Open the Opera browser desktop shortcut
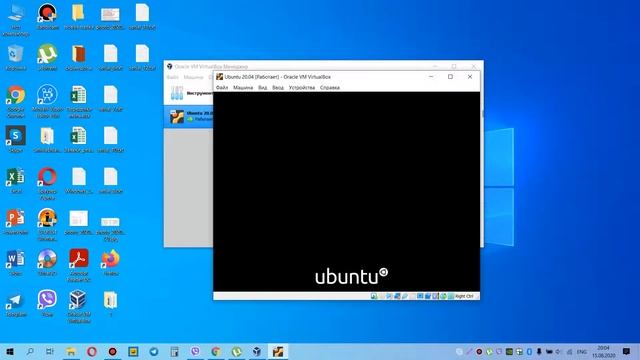 coord(47,183)
